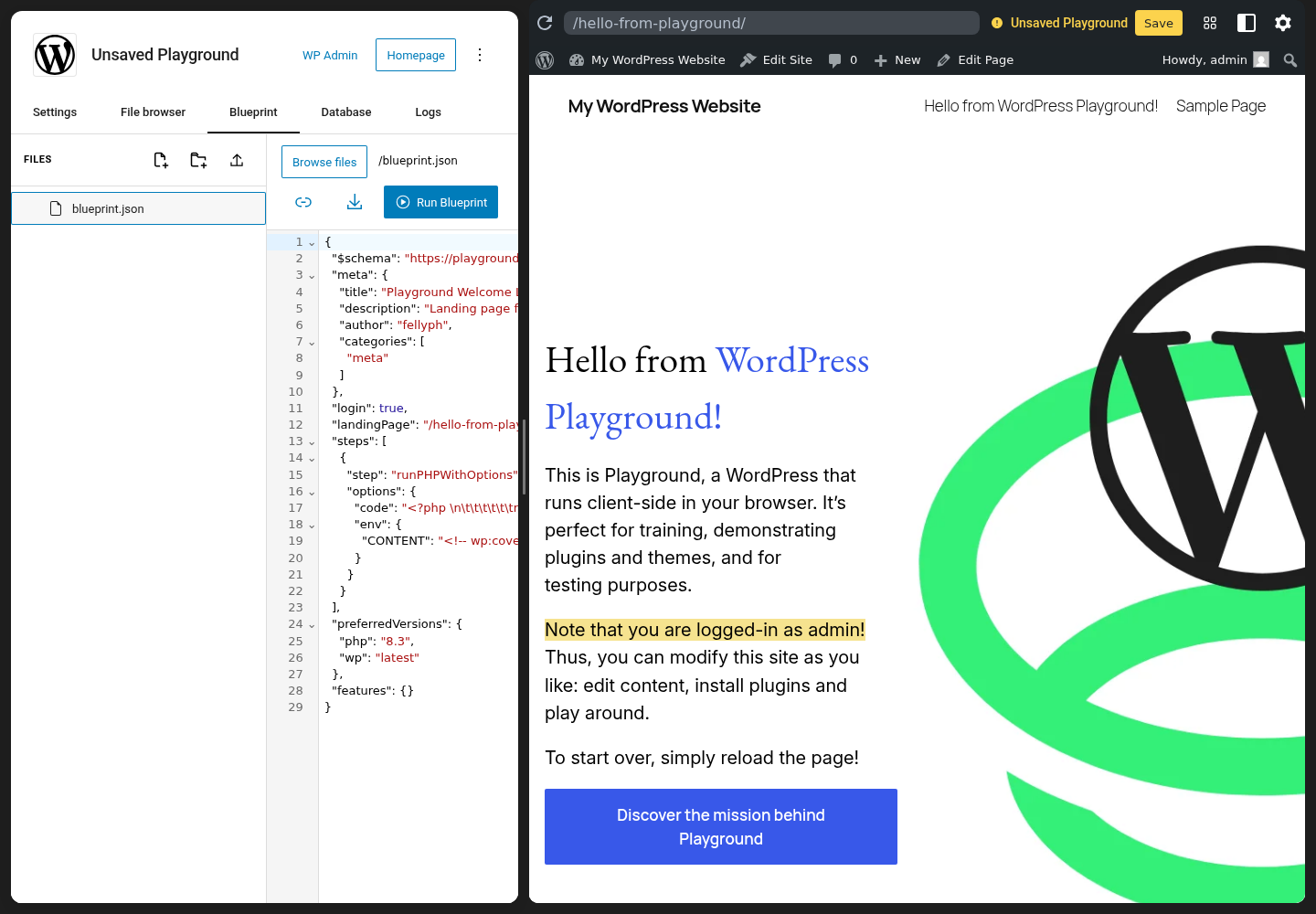Save the playground with the Save button

point(1158,23)
